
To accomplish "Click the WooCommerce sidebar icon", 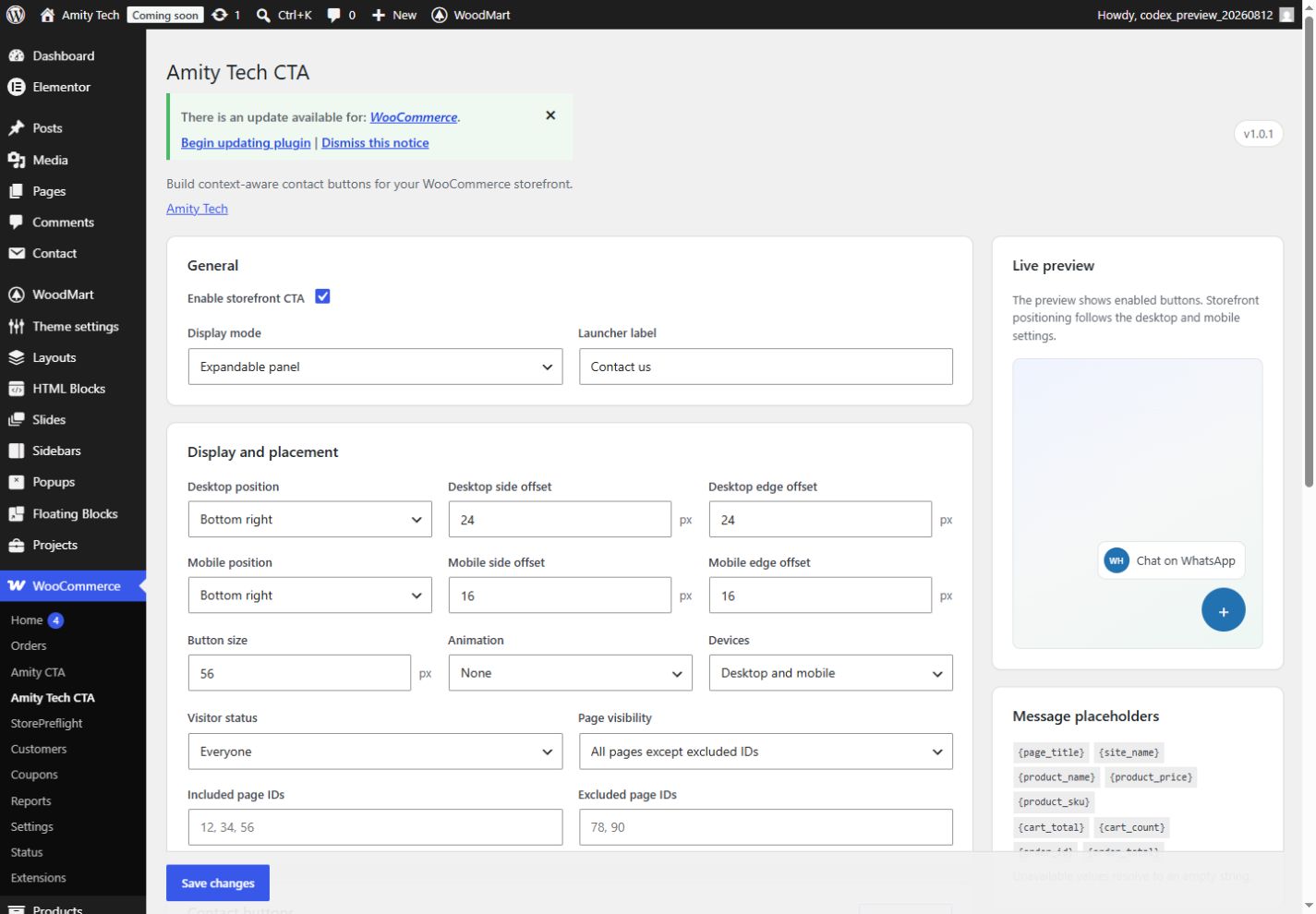I will [x=17, y=586].
